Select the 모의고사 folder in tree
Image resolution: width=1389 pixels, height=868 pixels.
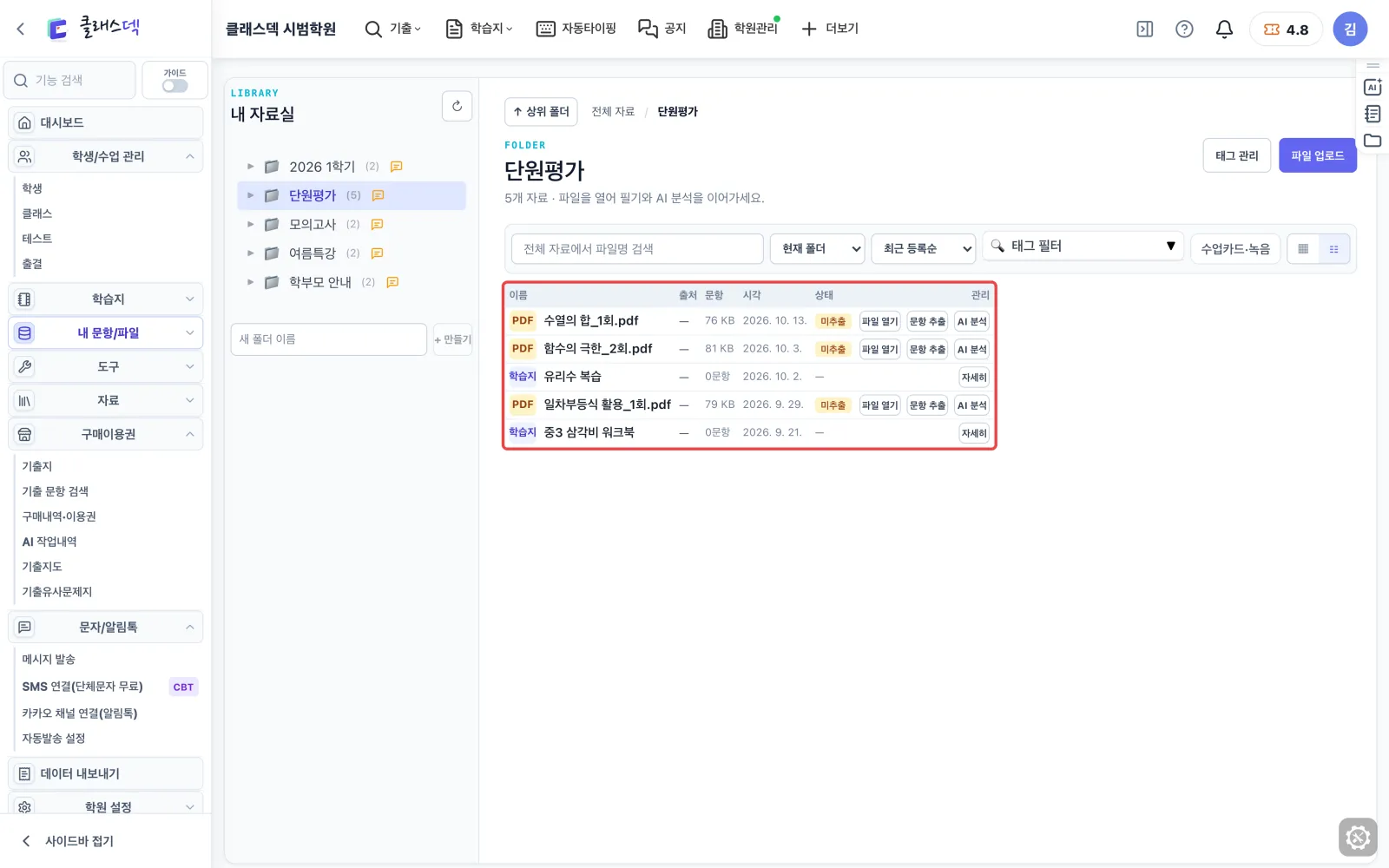click(x=351, y=225)
